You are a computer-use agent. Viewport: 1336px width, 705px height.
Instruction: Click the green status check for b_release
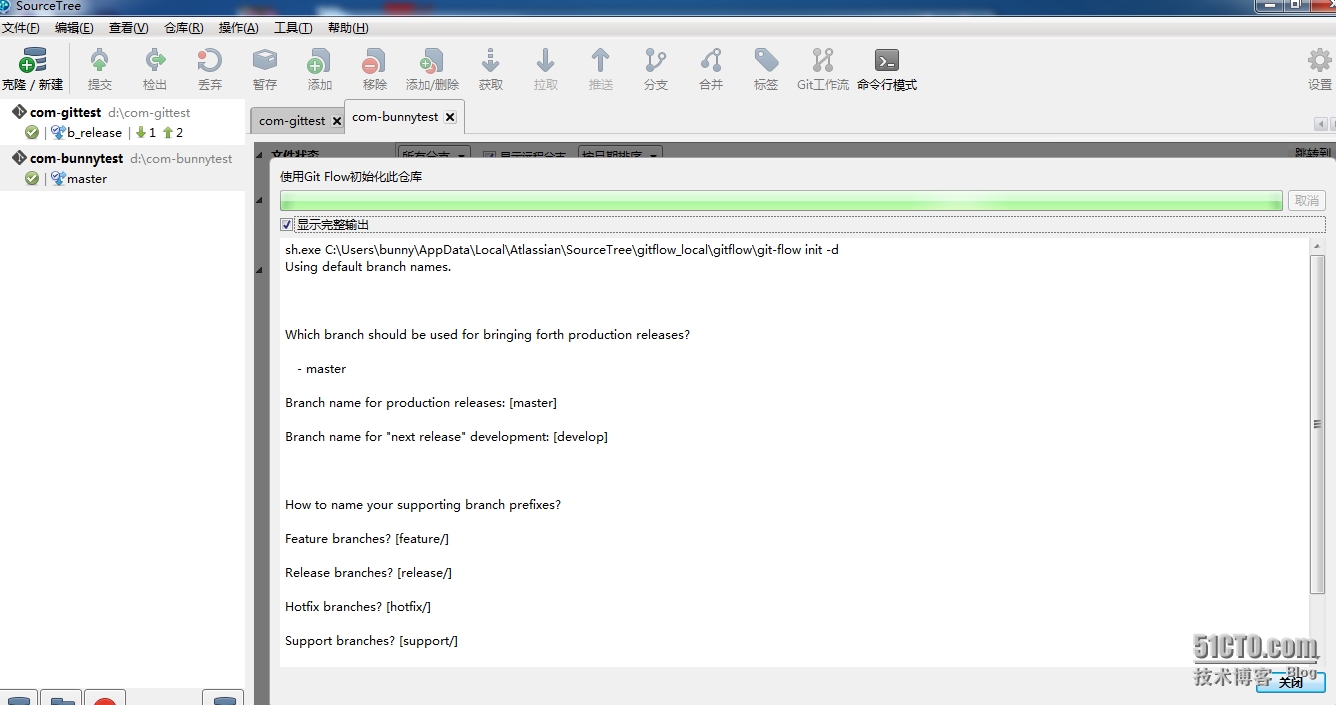pyautogui.click(x=32, y=132)
